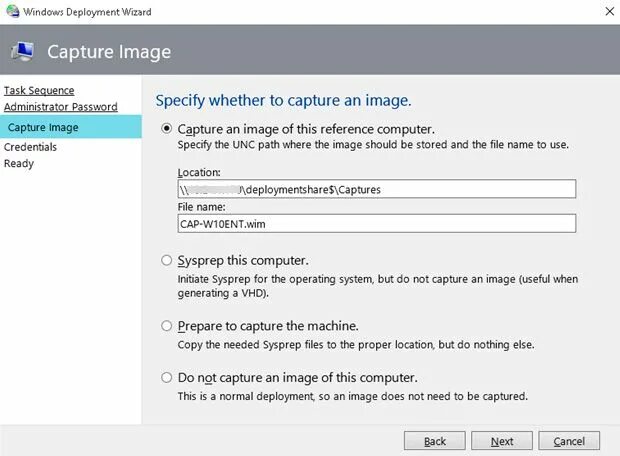Viewport: 620px width, 456px height.
Task: Click the Windows Deployment Wizard title bar icon
Action: pos(11,10)
